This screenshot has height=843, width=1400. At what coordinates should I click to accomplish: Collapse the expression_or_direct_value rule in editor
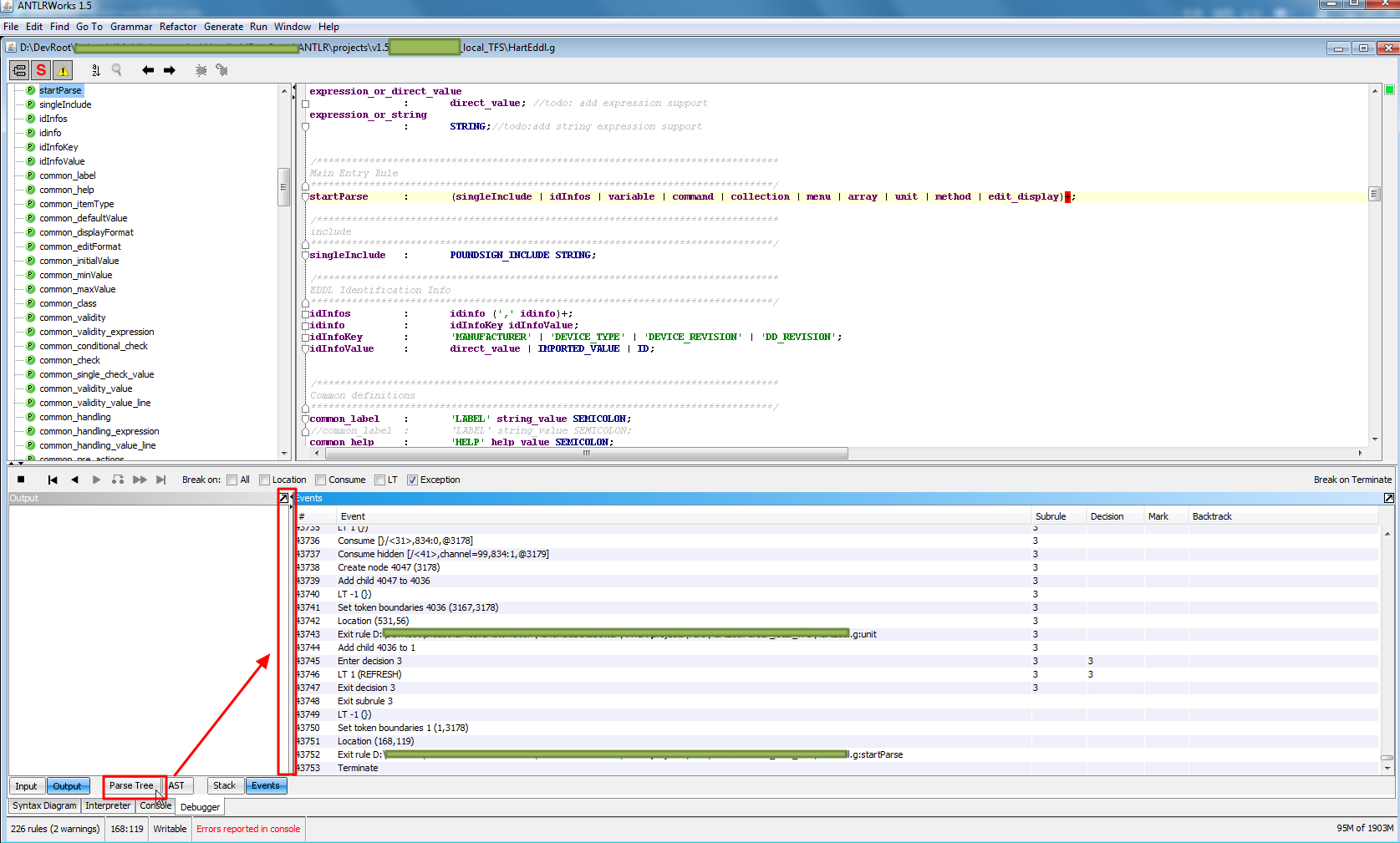pyautogui.click(x=305, y=104)
